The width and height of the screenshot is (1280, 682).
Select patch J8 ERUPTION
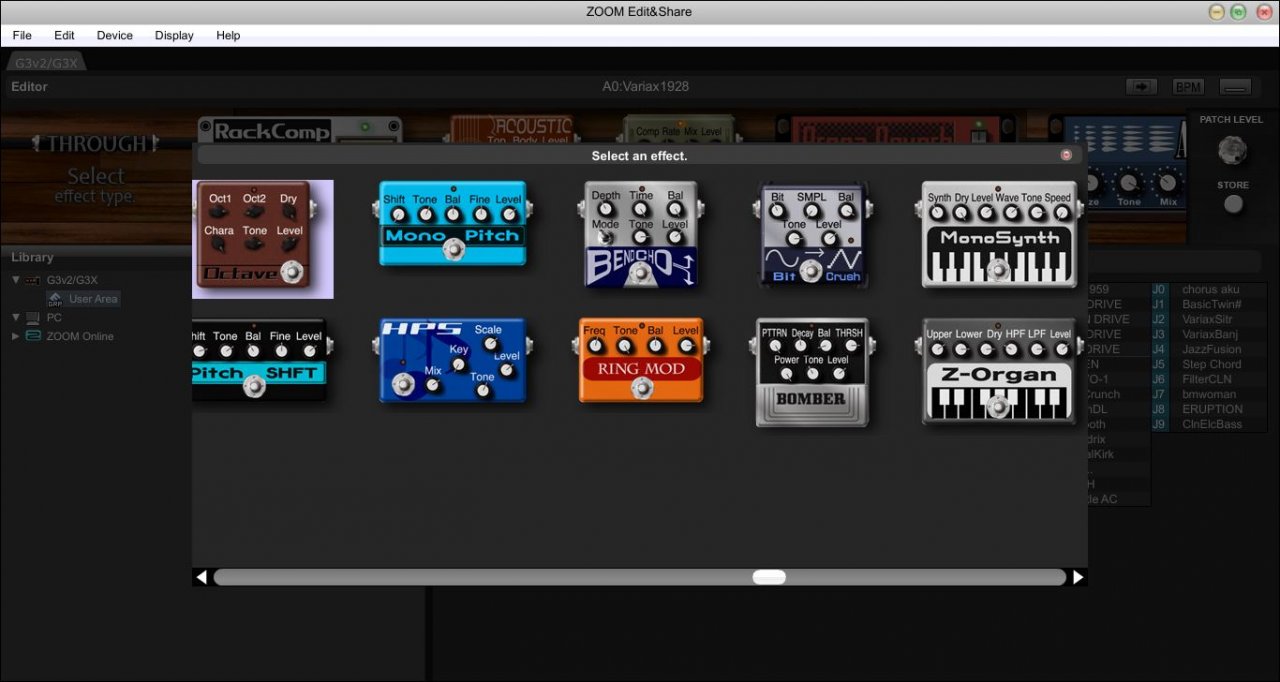pyautogui.click(x=1208, y=409)
